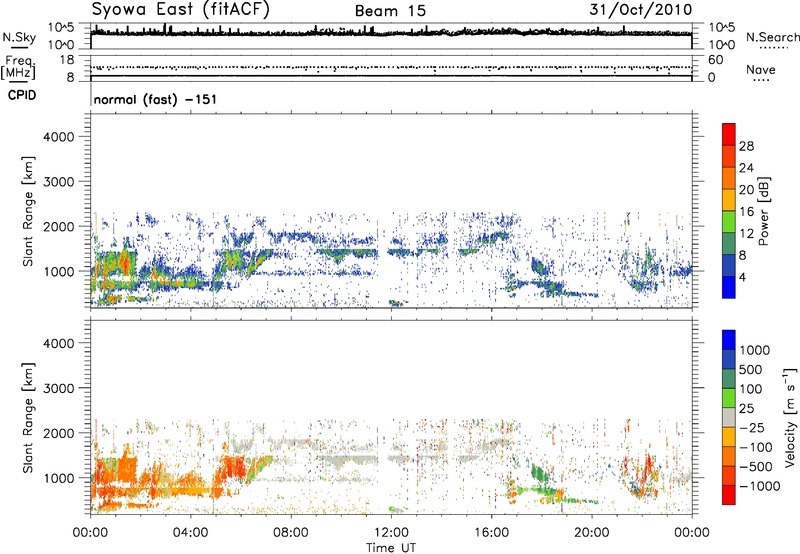This screenshot has width=800, height=554.
Task: Click the '16:00' time axis label
Action: click(x=491, y=533)
